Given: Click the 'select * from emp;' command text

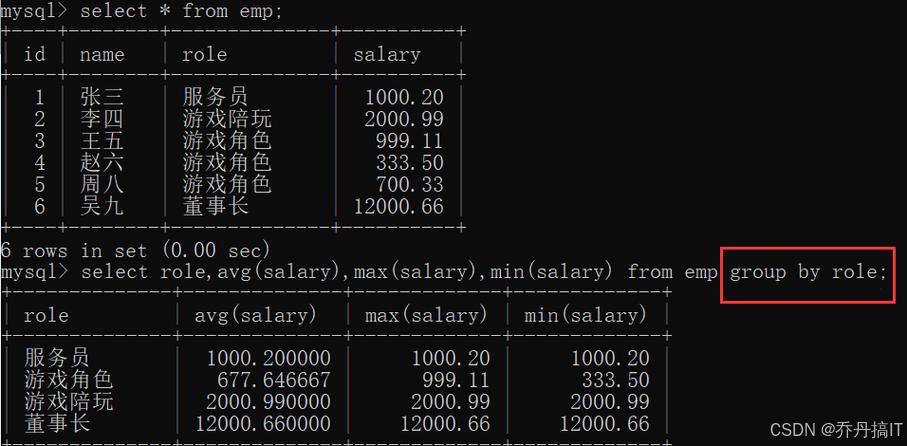Looking at the screenshot, I should point(182,10).
